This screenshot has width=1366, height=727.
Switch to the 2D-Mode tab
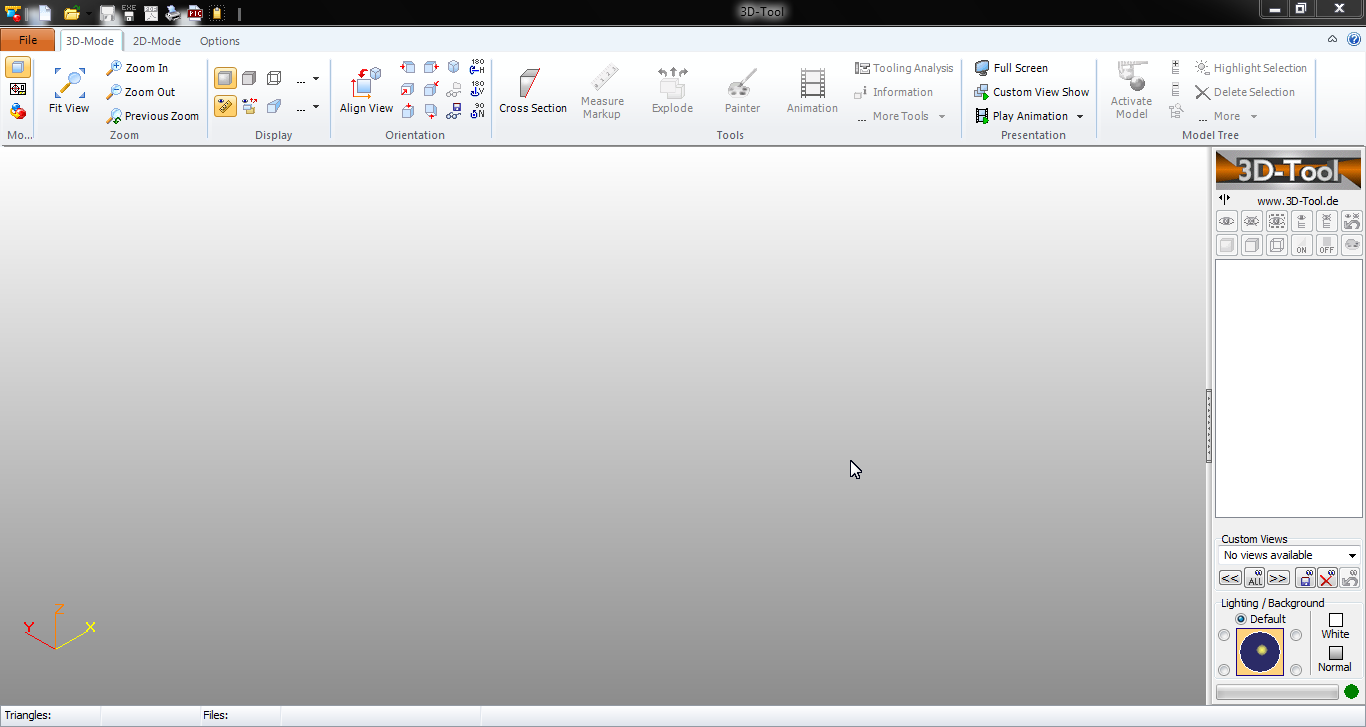pos(157,41)
